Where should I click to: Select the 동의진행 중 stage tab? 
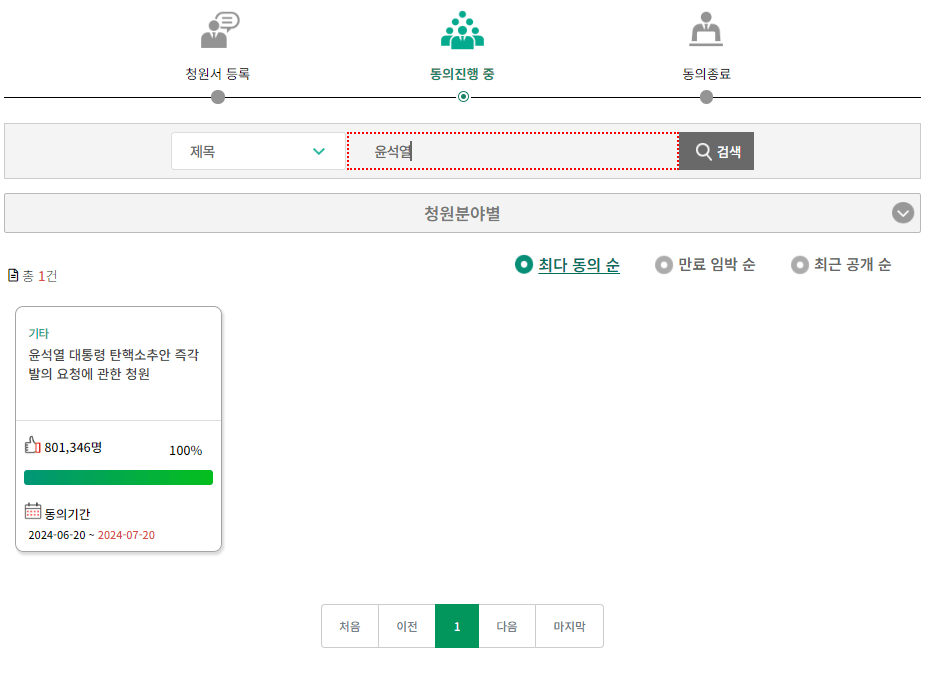tap(462, 73)
